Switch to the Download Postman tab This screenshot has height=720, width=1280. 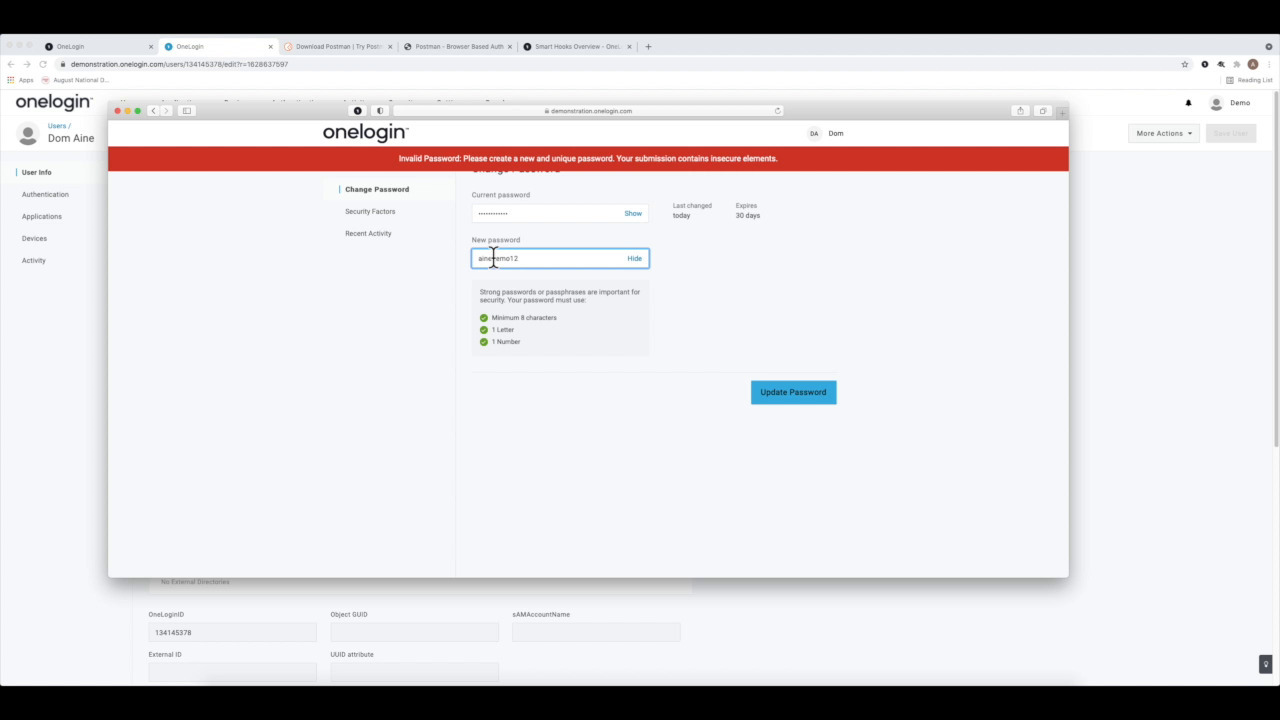(337, 46)
